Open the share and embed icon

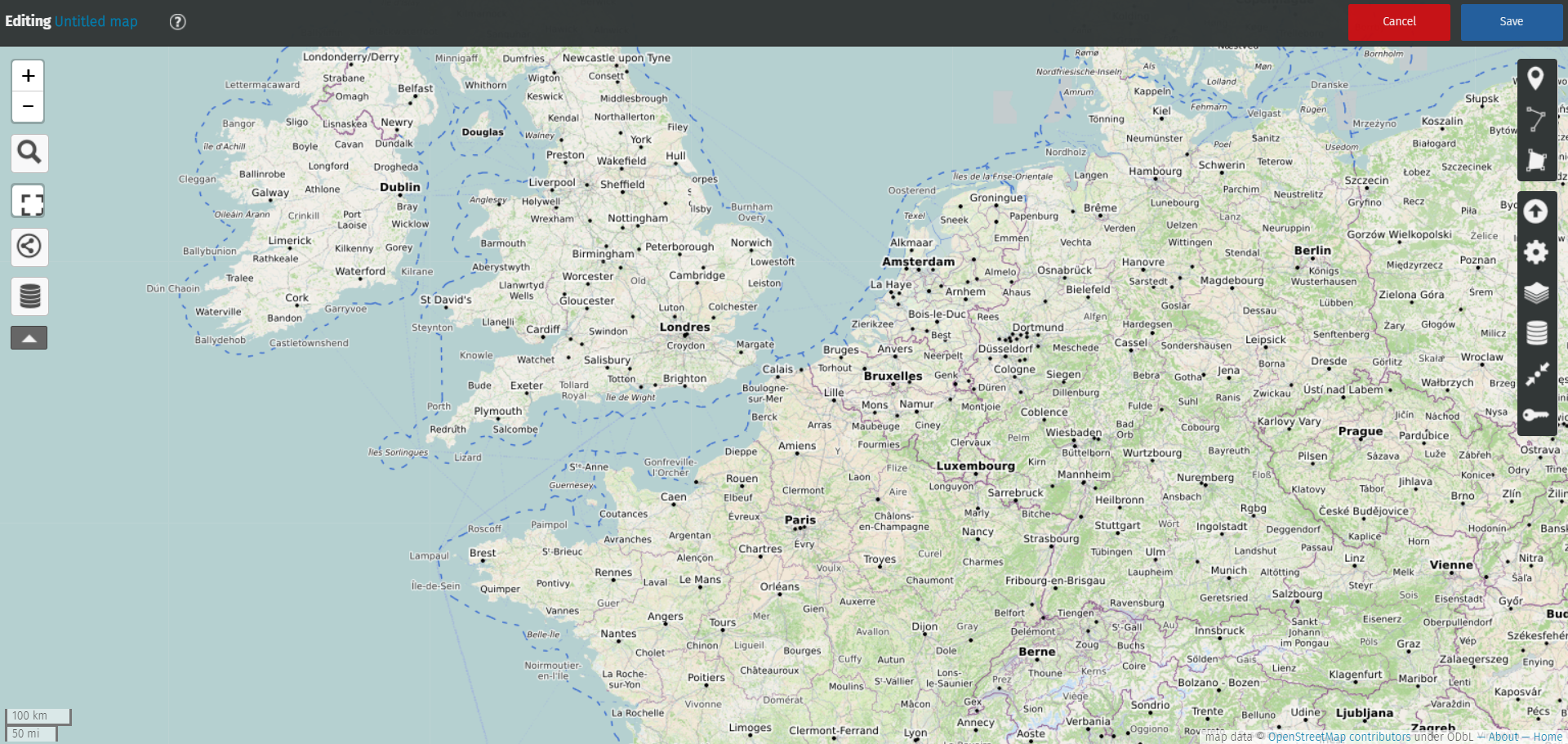[x=29, y=247]
